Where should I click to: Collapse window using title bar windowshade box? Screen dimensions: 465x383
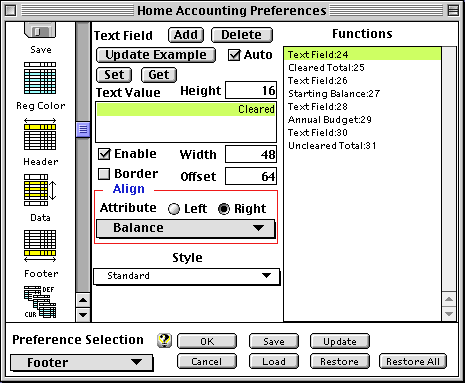(453, 11)
